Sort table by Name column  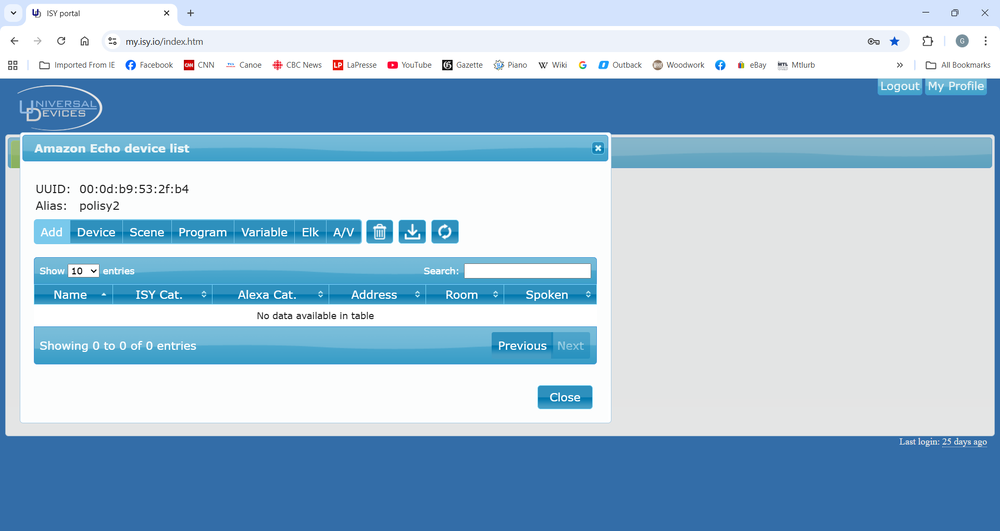(x=71, y=295)
